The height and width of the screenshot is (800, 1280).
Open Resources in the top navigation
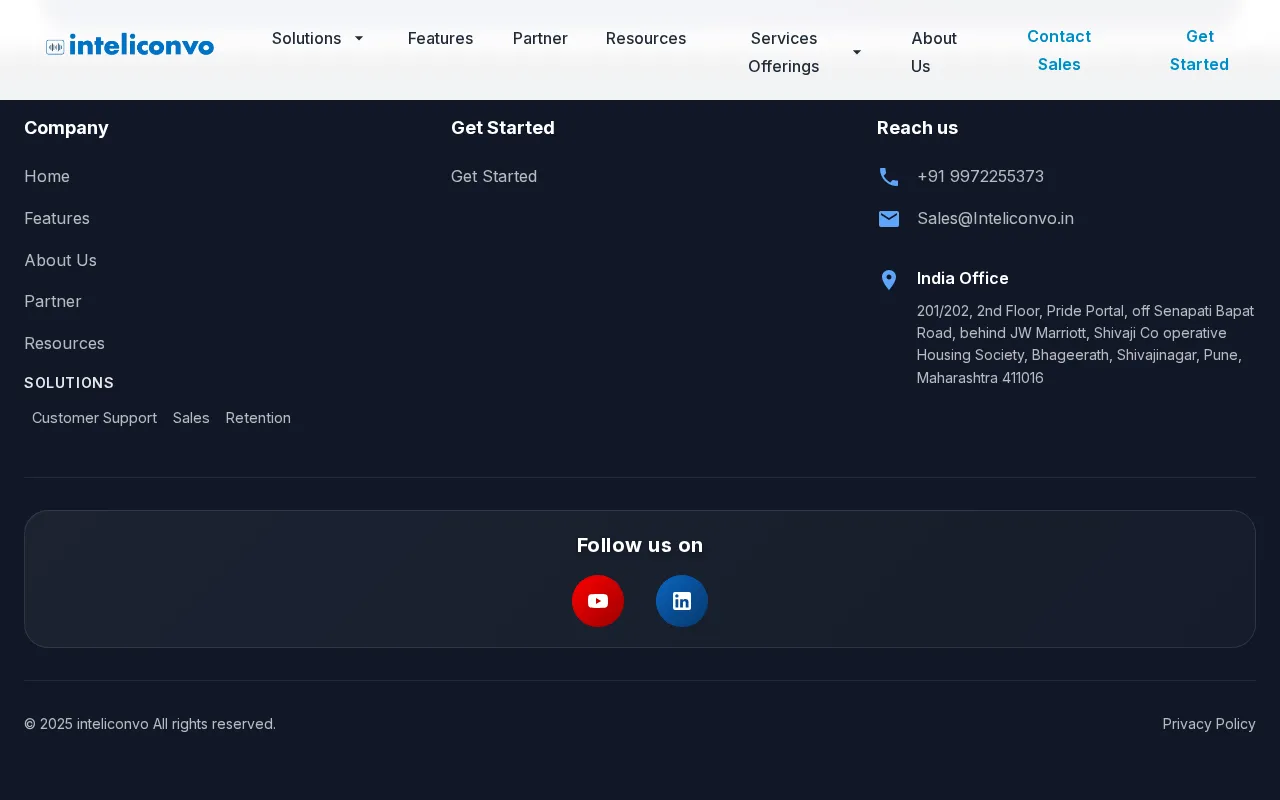[646, 38]
